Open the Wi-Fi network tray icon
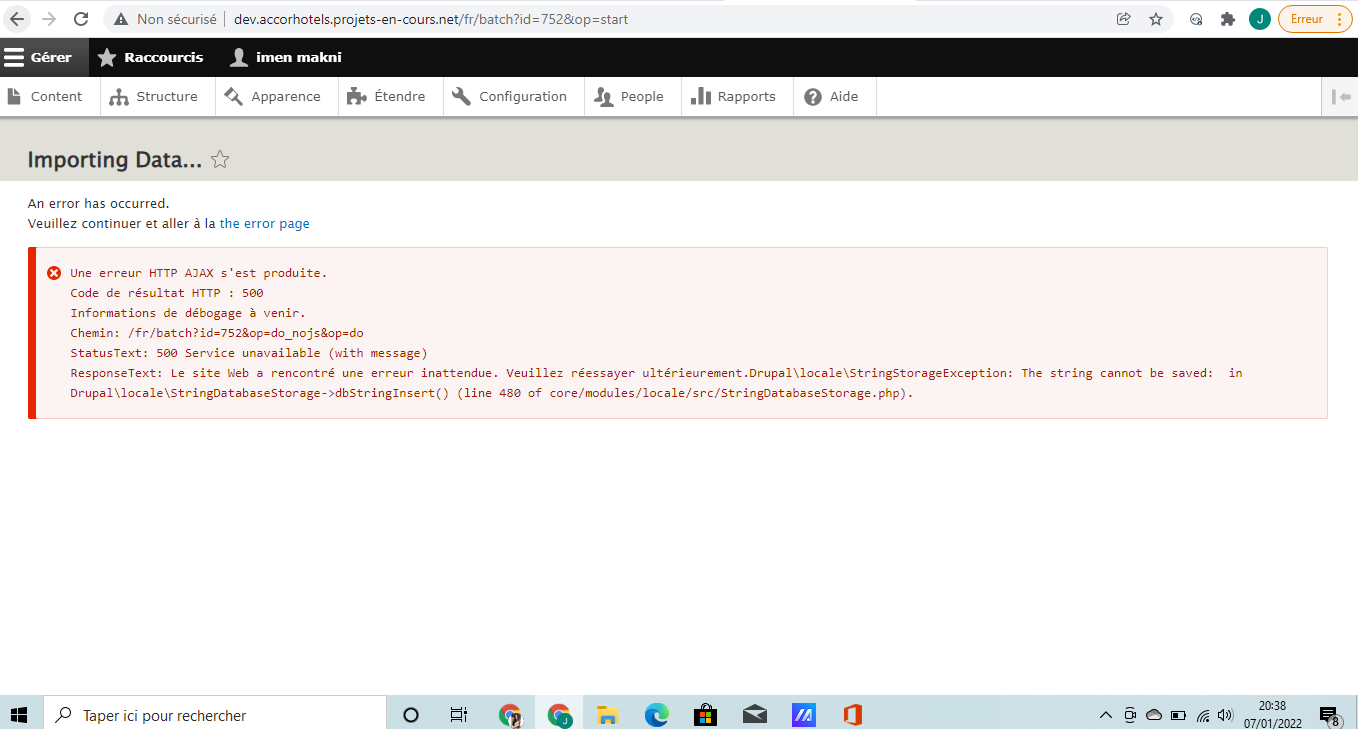The width and height of the screenshot is (1358, 729). [x=1203, y=714]
